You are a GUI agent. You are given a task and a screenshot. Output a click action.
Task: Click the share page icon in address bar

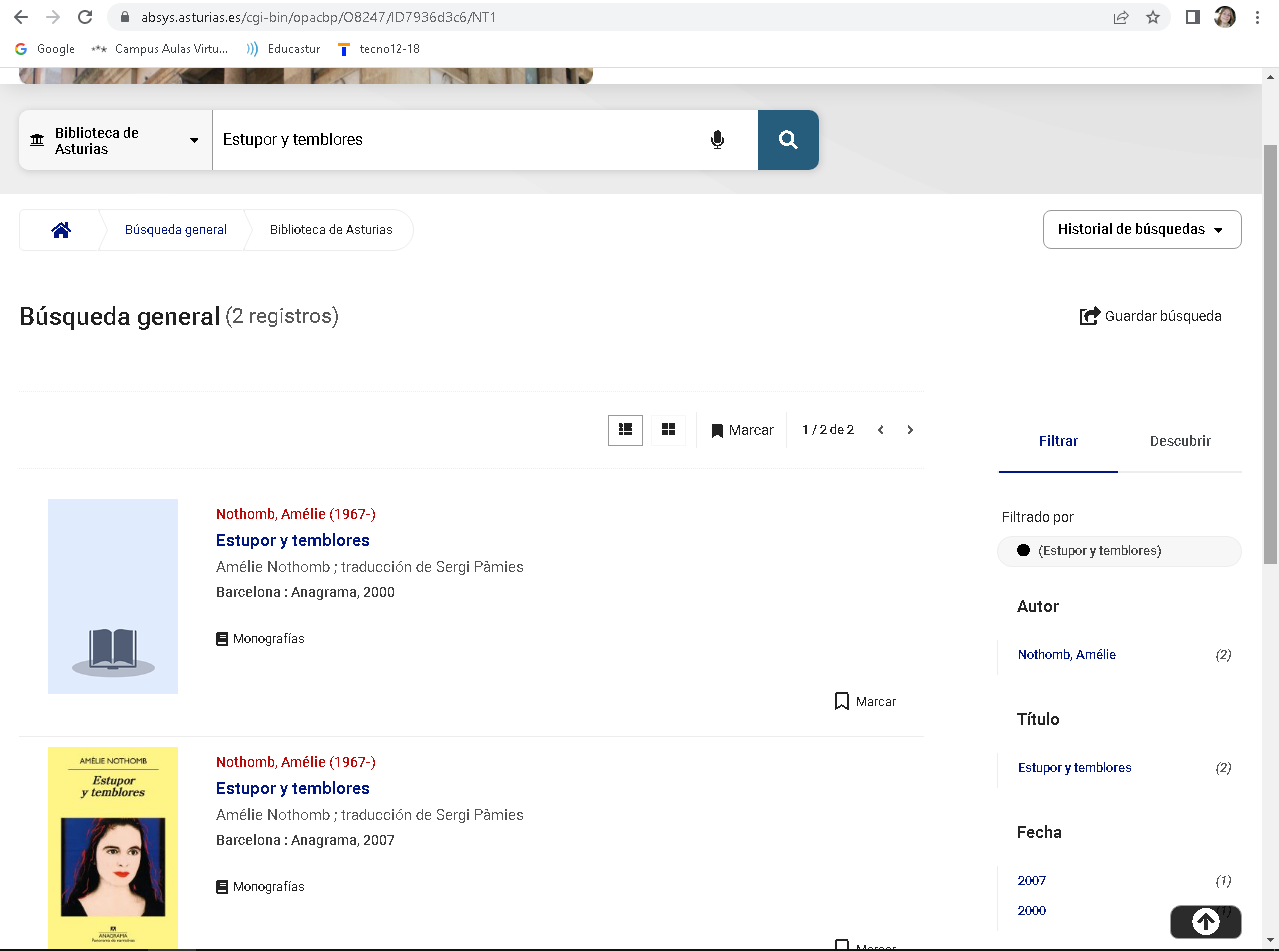click(x=1121, y=17)
